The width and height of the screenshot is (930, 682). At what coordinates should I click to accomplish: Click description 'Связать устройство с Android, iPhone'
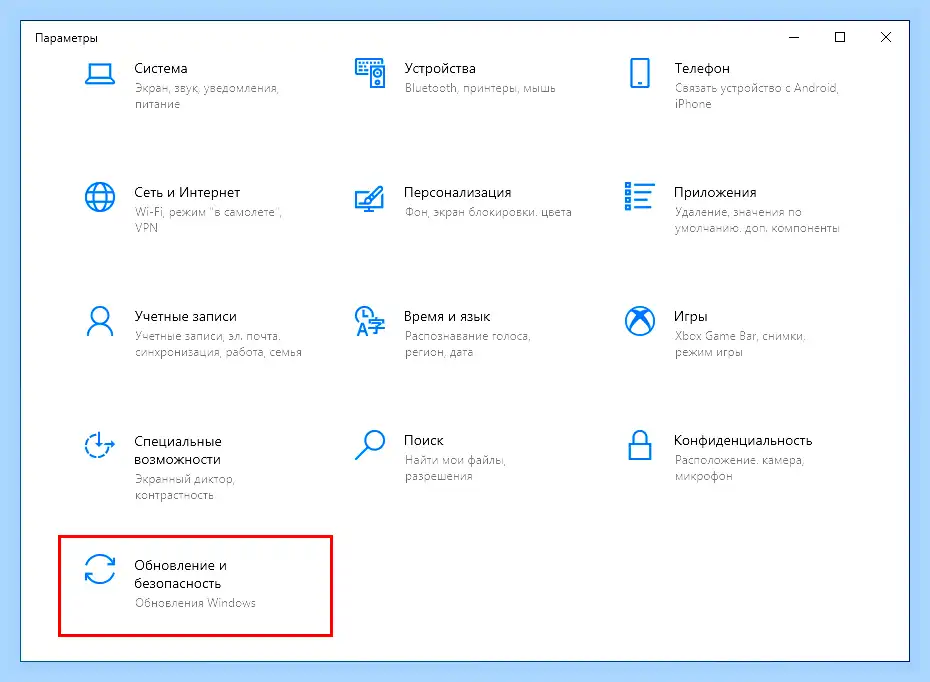click(756, 96)
